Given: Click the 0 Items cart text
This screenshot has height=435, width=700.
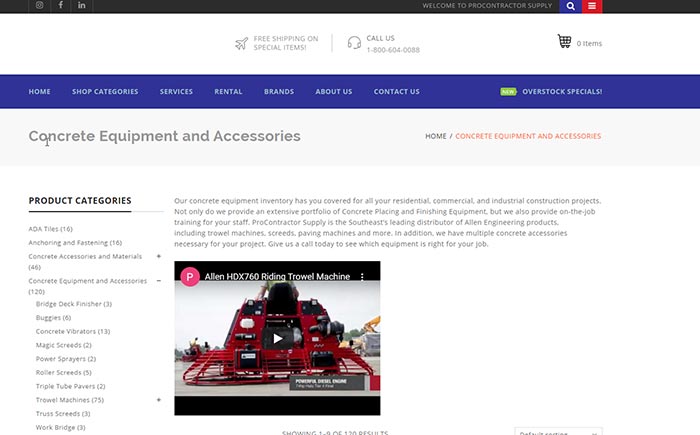Looking at the screenshot, I should click(589, 43).
